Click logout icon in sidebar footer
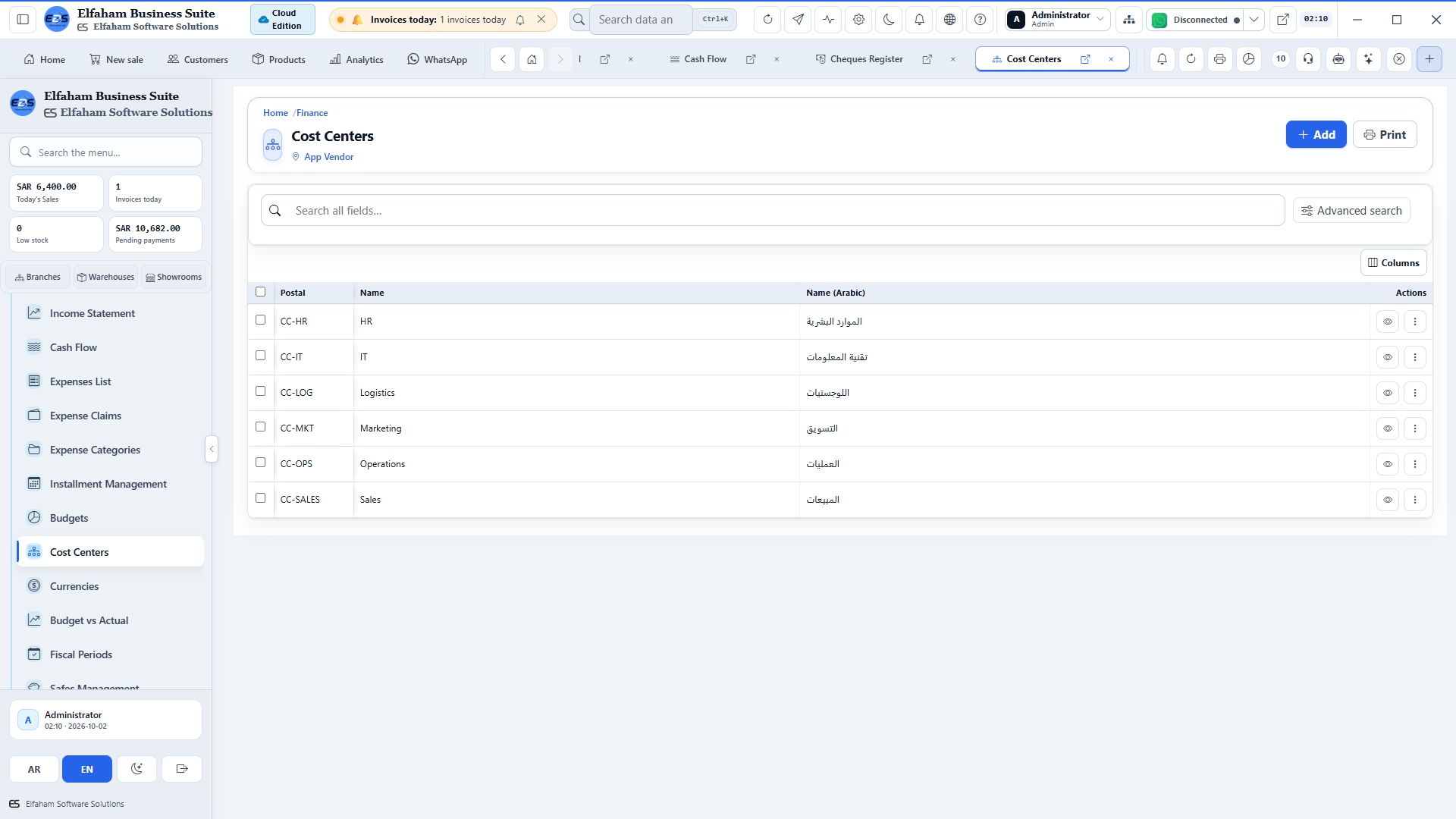Screen dimensions: 1456x819 pos(182,769)
